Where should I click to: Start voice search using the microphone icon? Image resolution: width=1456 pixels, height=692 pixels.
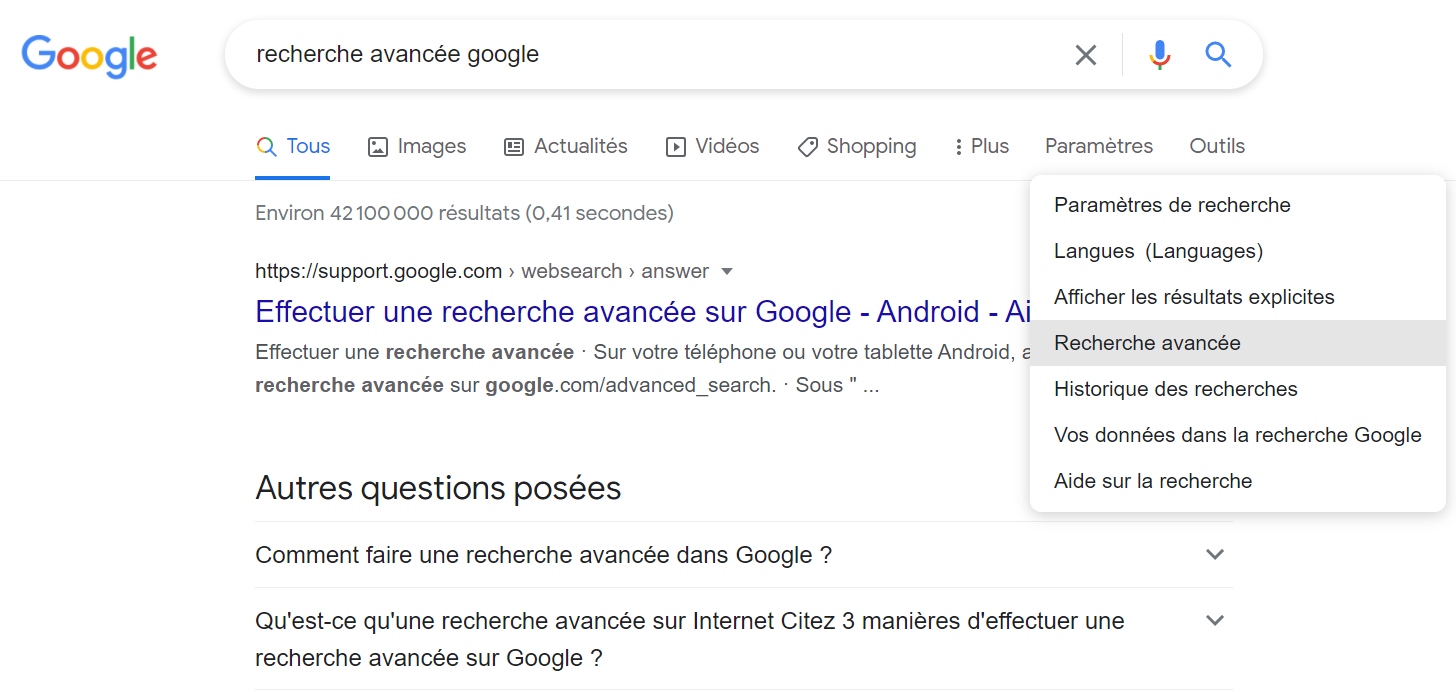click(1159, 55)
